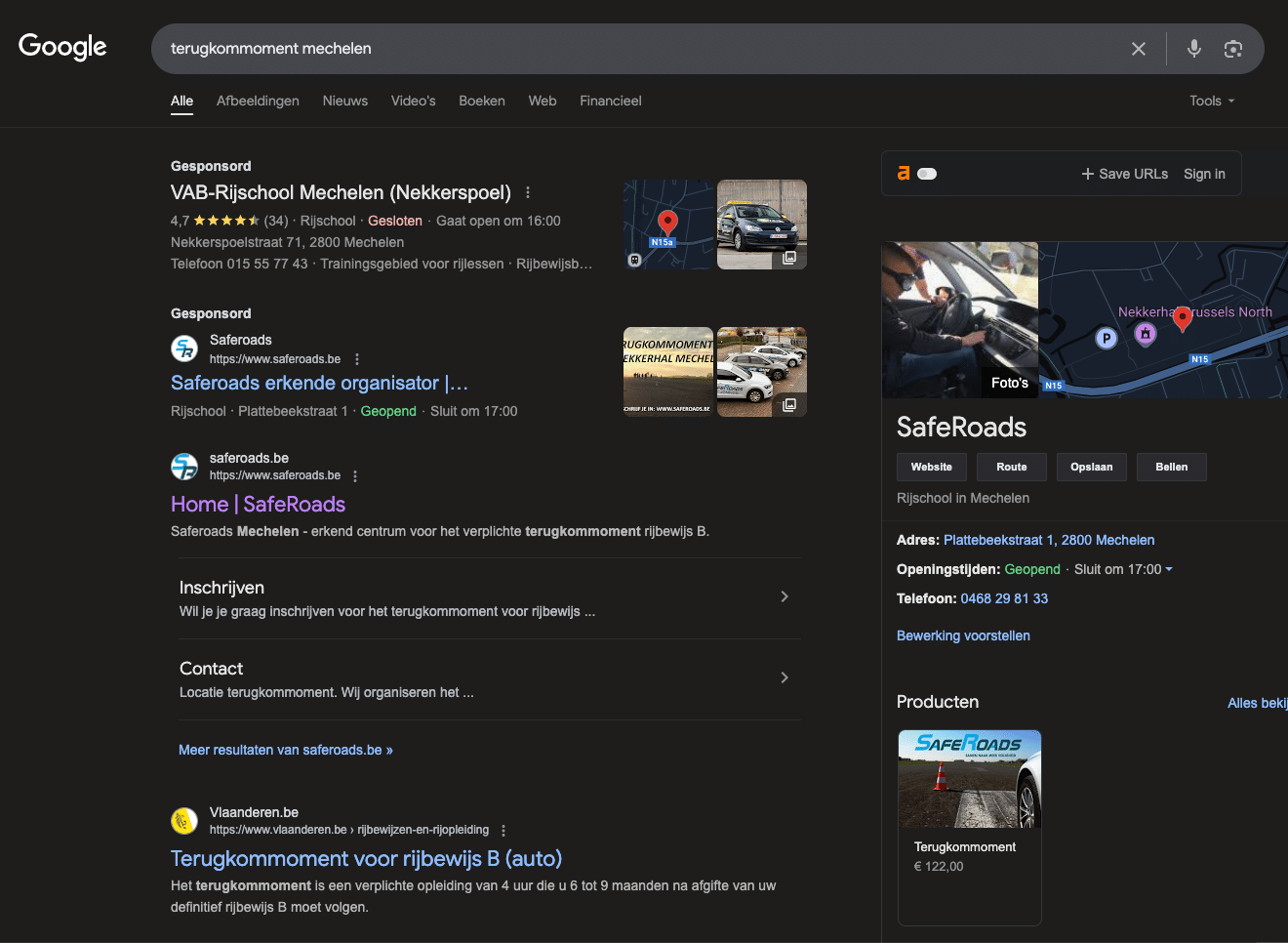
Task: Click the https://www.saferoads.be URL in sponsored result
Action: tap(275, 359)
